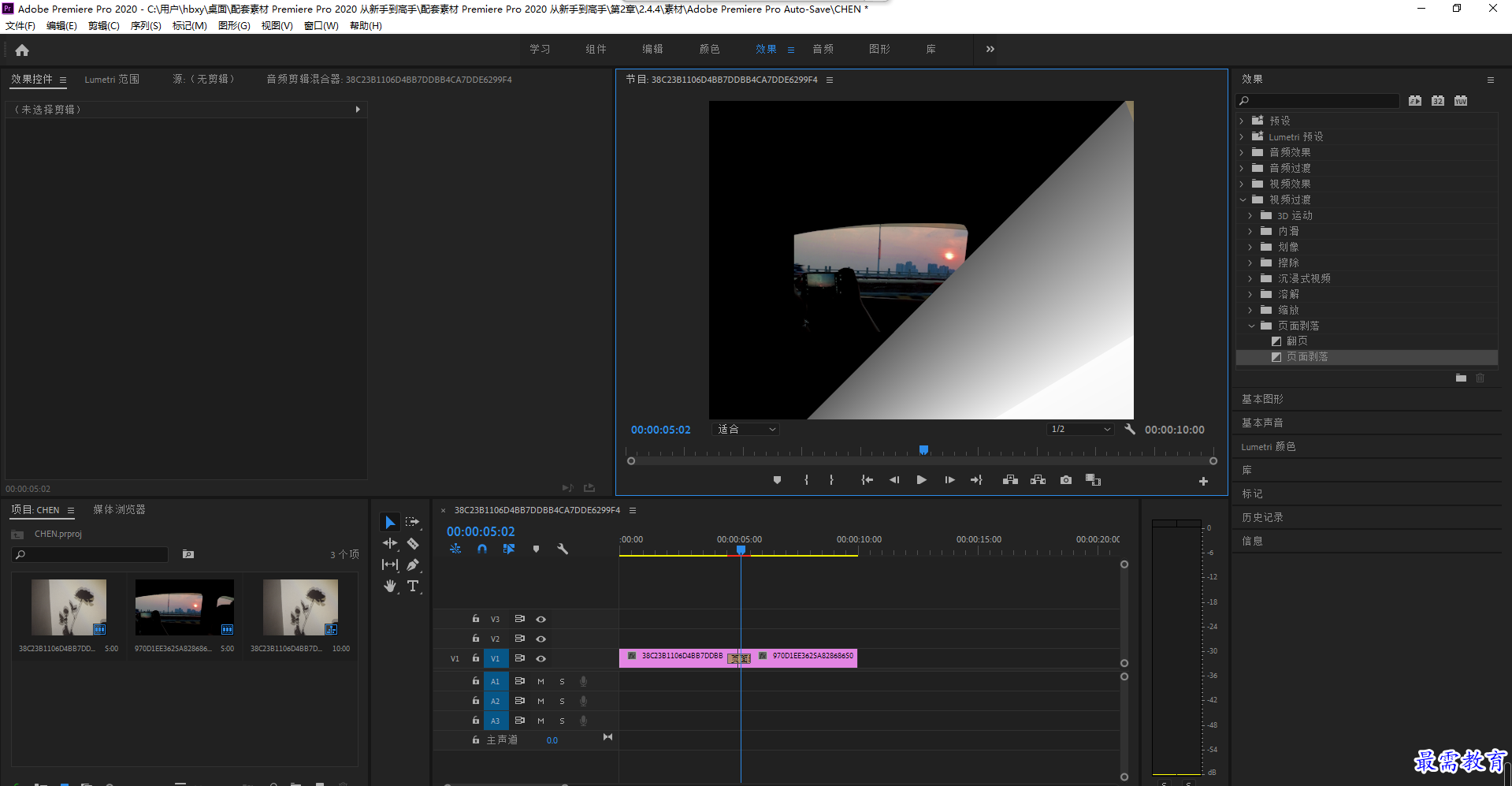Viewport: 1512px width, 786px height.
Task: Collapse the 页面剥落 folder
Action: [x=1250, y=326]
